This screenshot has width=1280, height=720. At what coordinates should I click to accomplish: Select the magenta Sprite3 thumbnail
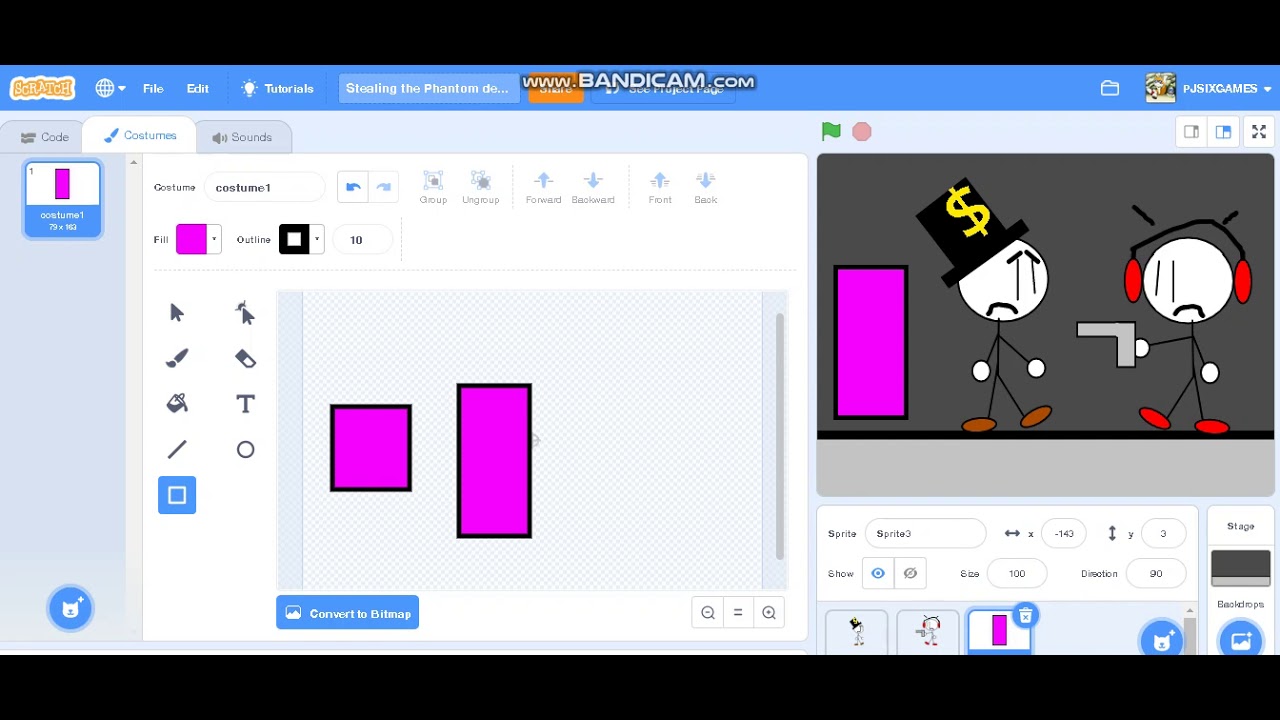(999, 632)
